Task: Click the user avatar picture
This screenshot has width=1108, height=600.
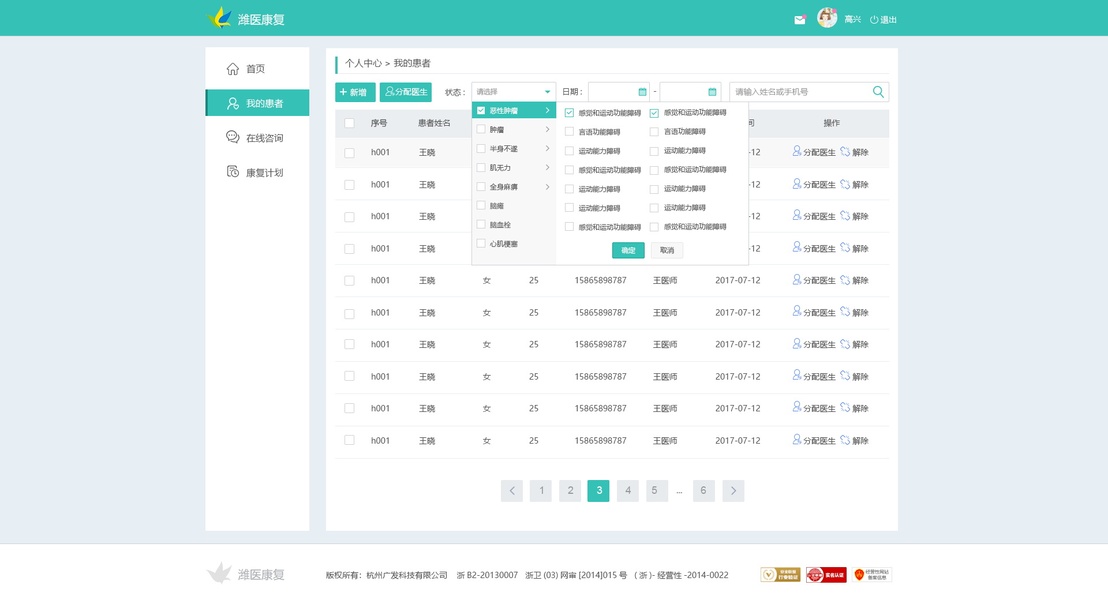Action: pos(827,18)
